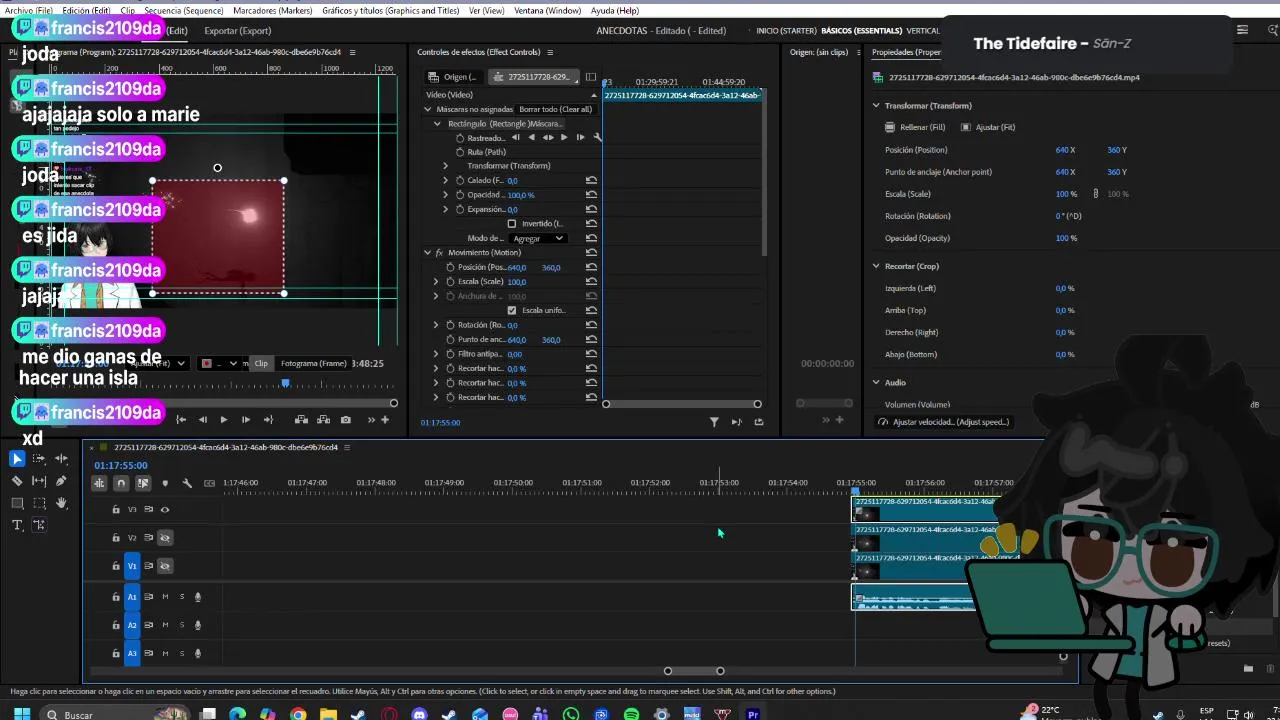Voice-over record microphone on track A1
This screenshot has height=720, width=1280.
(x=198, y=597)
